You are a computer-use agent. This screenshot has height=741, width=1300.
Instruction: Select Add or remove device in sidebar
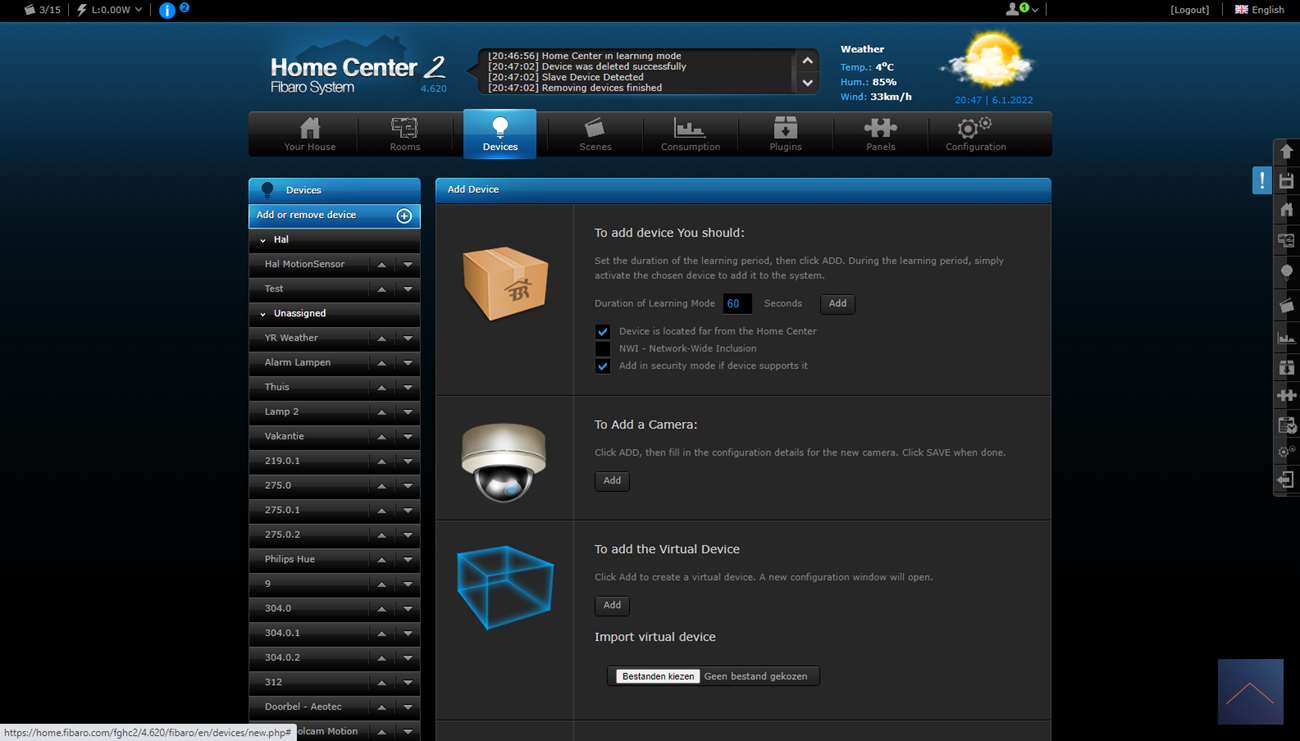[334, 216]
